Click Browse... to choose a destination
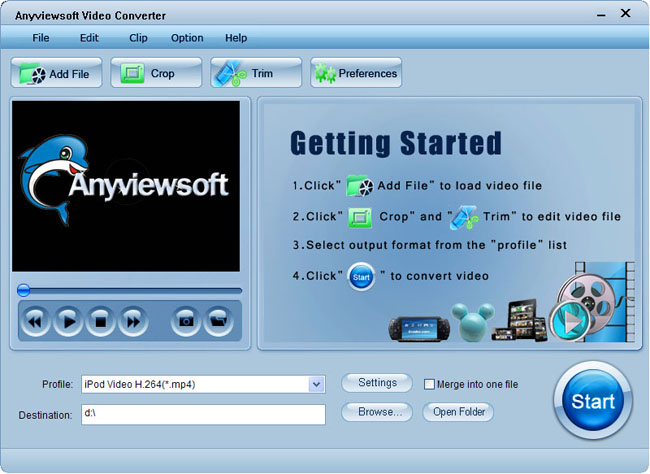This screenshot has width=650, height=474. [x=377, y=412]
